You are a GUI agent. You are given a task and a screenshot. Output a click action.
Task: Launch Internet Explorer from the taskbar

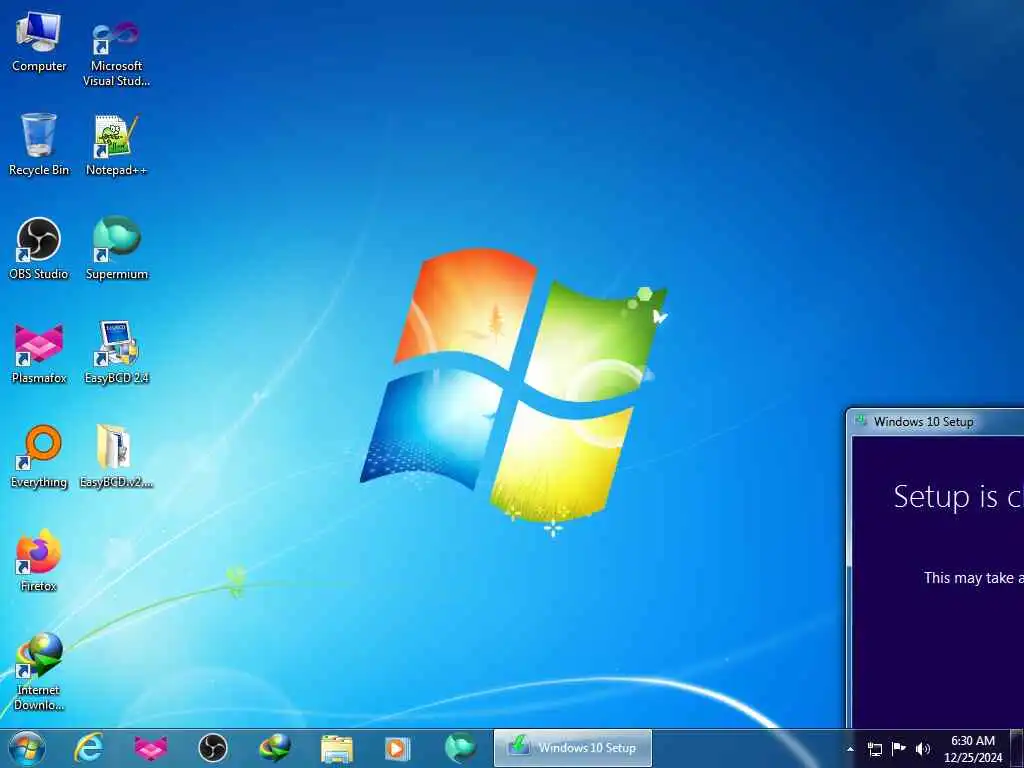(88, 748)
